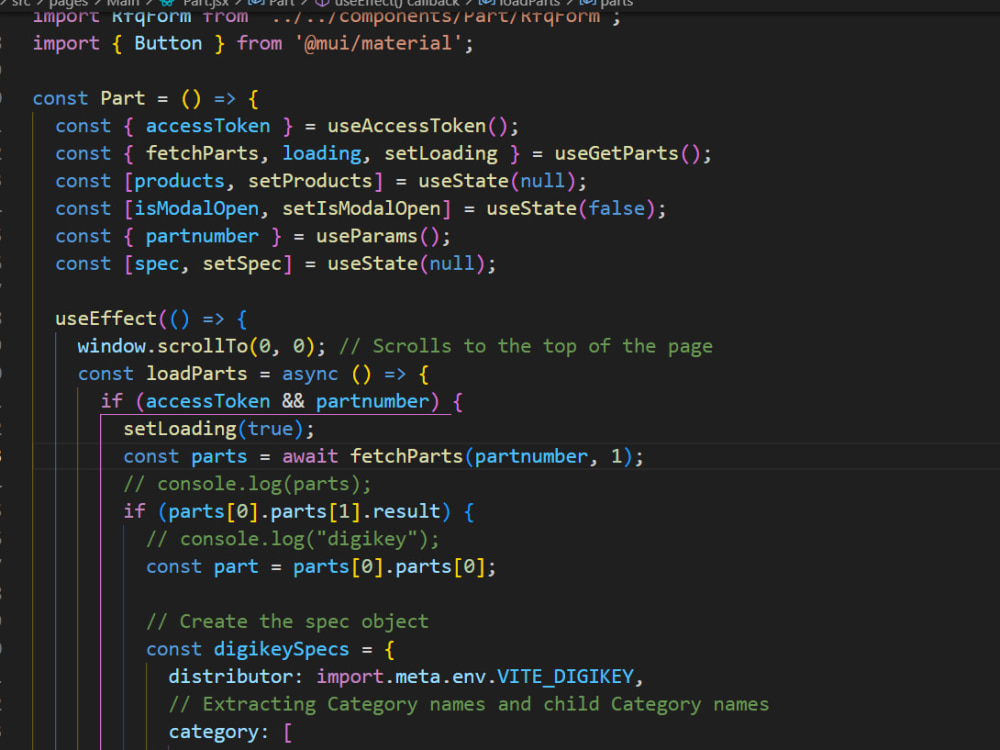Click the 'console.log("digikey")' comment line
The height and width of the screenshot is (750, 1000).
coord(293,539)
